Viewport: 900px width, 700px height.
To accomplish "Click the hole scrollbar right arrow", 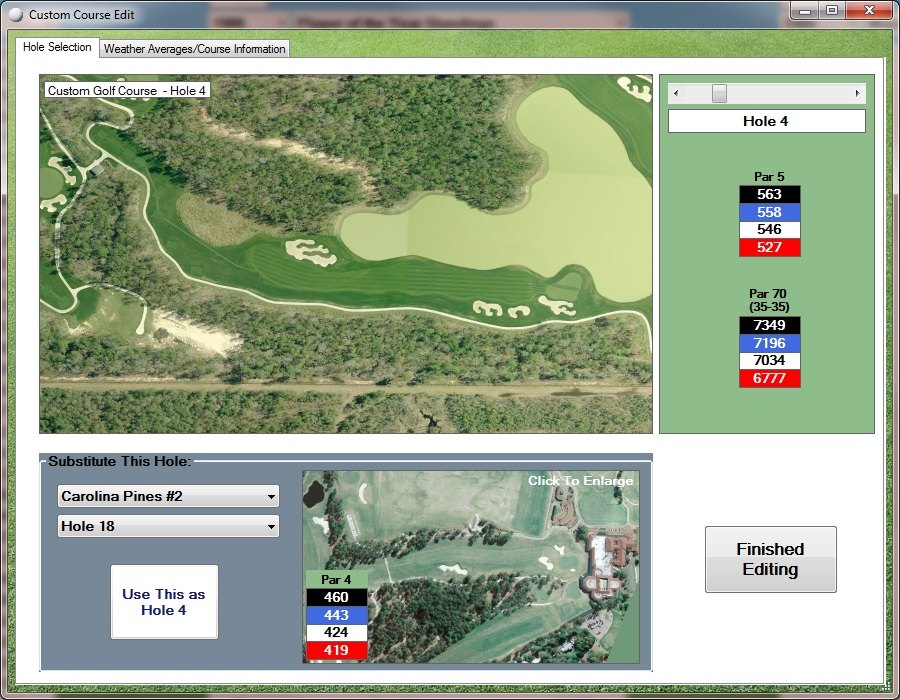I will (x=857, y=93).
